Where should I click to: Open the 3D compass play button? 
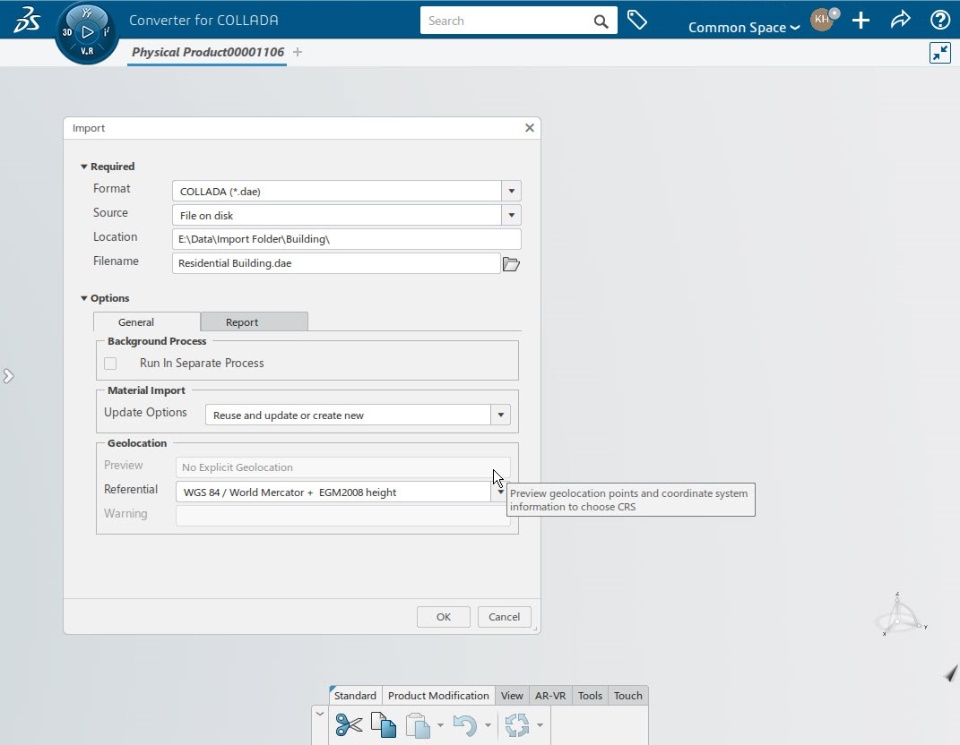[x=87, y=32]
